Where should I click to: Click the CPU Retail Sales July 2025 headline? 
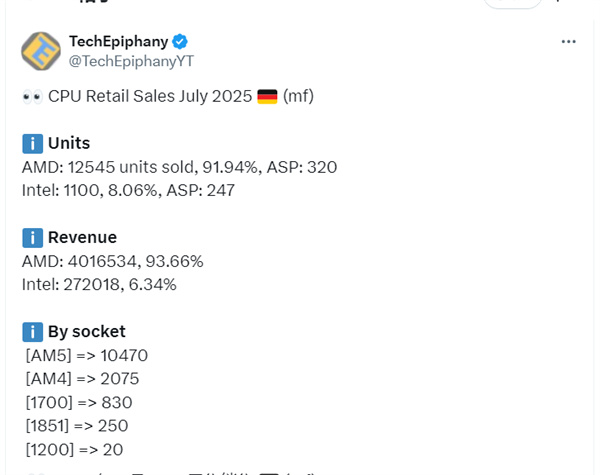click(150, 96)
